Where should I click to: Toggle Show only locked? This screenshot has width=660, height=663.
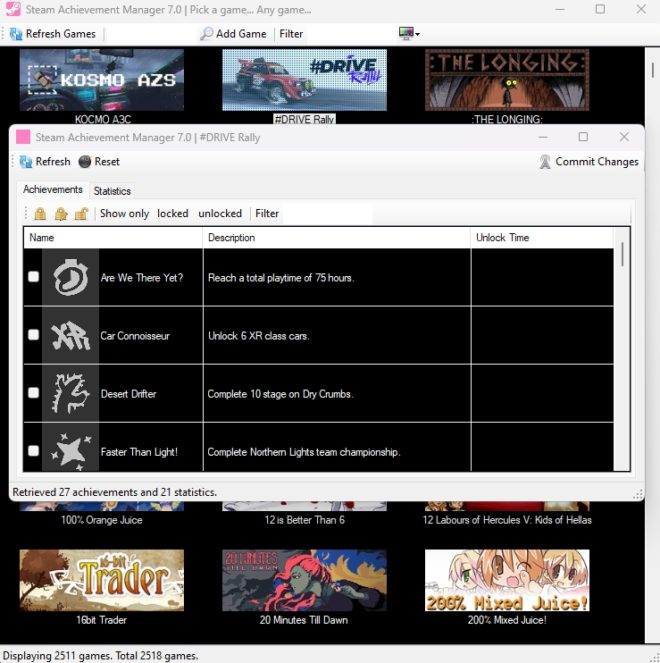[x=173, y=214]
